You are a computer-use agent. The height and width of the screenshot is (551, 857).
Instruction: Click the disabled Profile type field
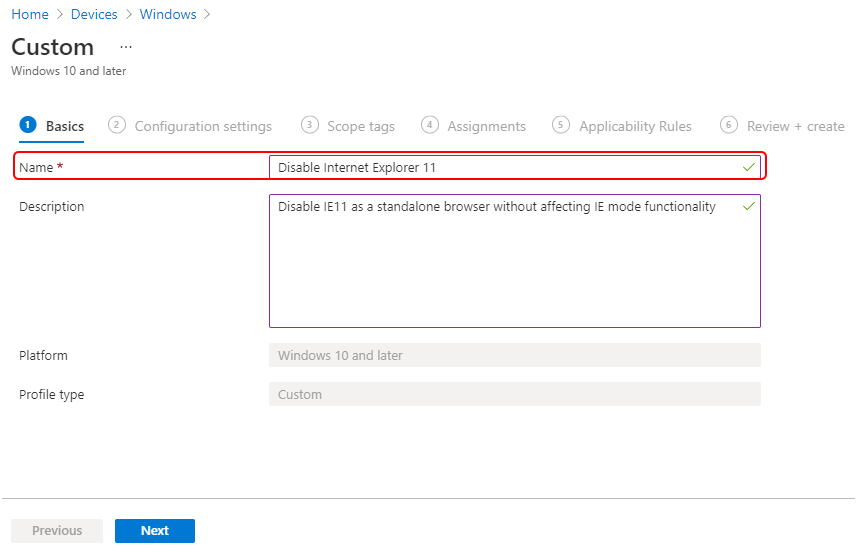[515, 394]
